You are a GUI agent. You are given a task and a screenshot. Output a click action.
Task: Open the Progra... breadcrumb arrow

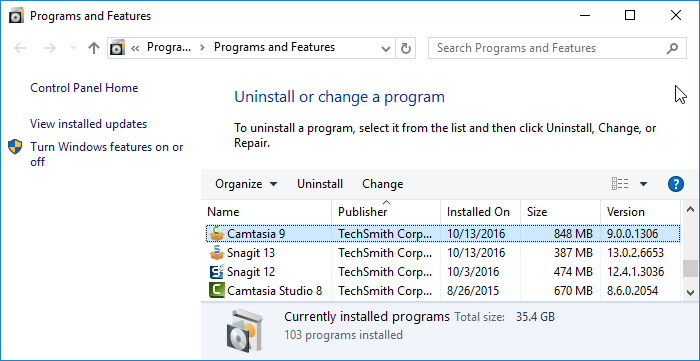(203, 48)
